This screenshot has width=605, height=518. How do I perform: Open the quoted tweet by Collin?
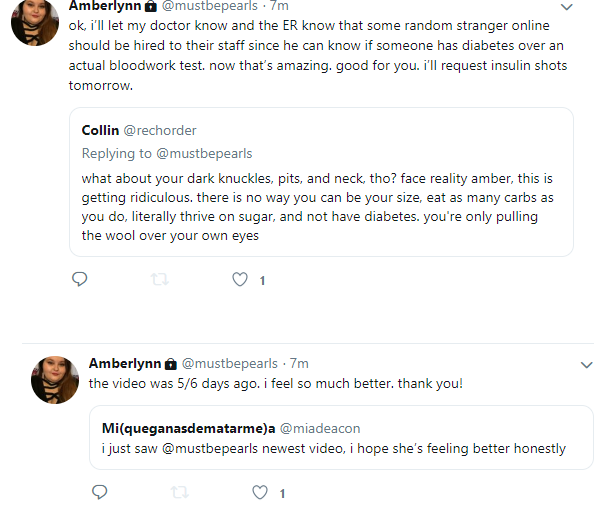pos(321,182)
